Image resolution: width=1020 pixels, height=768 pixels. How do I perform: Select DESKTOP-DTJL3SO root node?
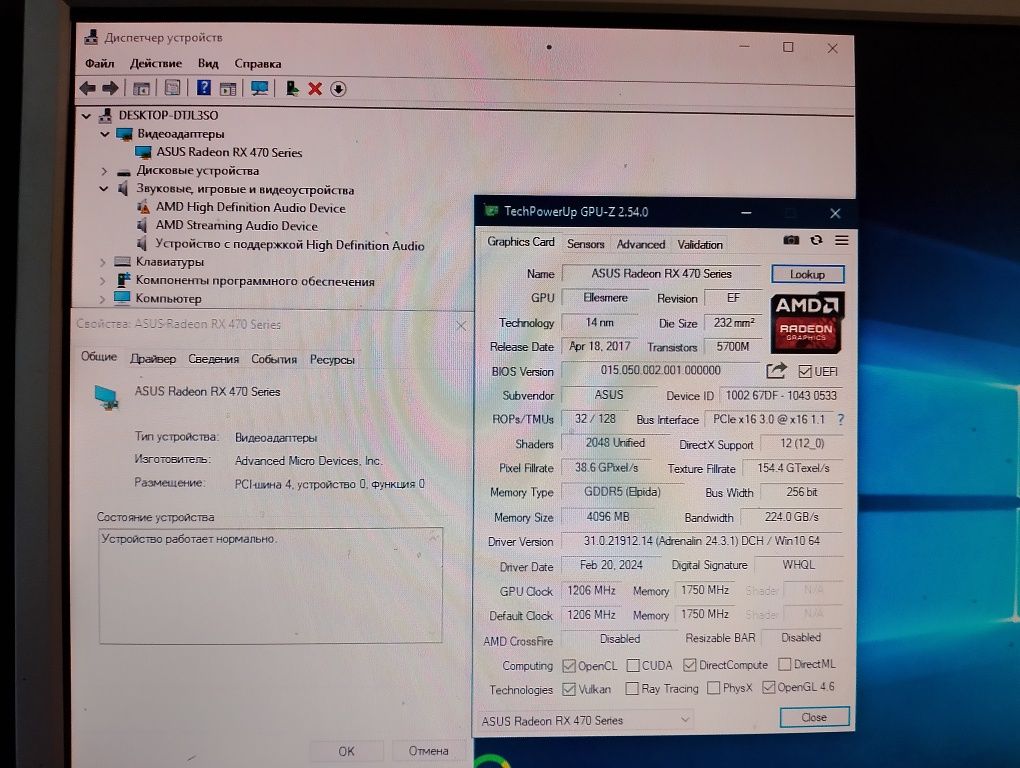point(168,115)
